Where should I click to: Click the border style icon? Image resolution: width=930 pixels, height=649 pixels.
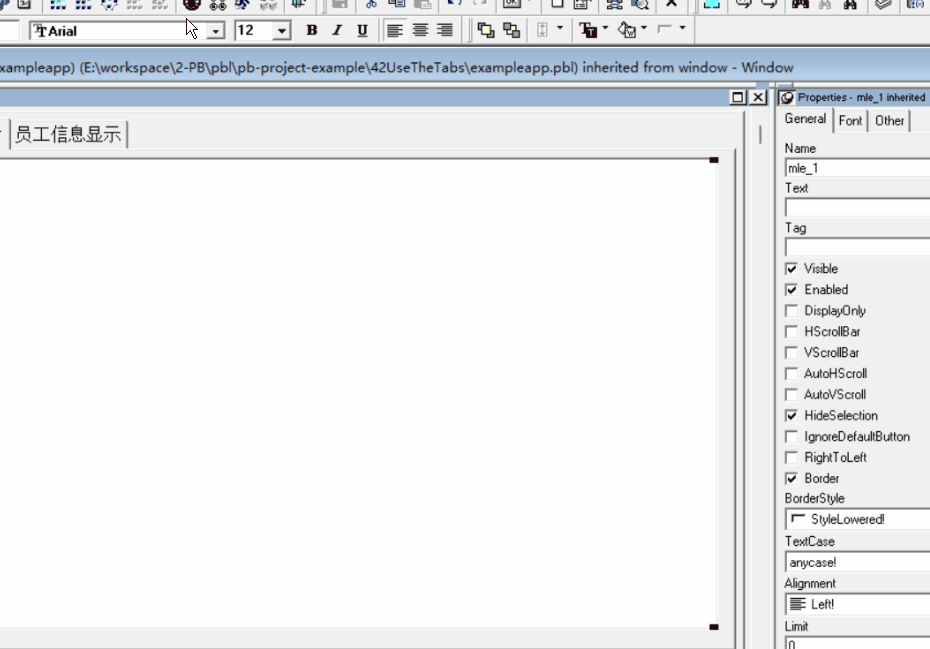click(x=665, y=29)
